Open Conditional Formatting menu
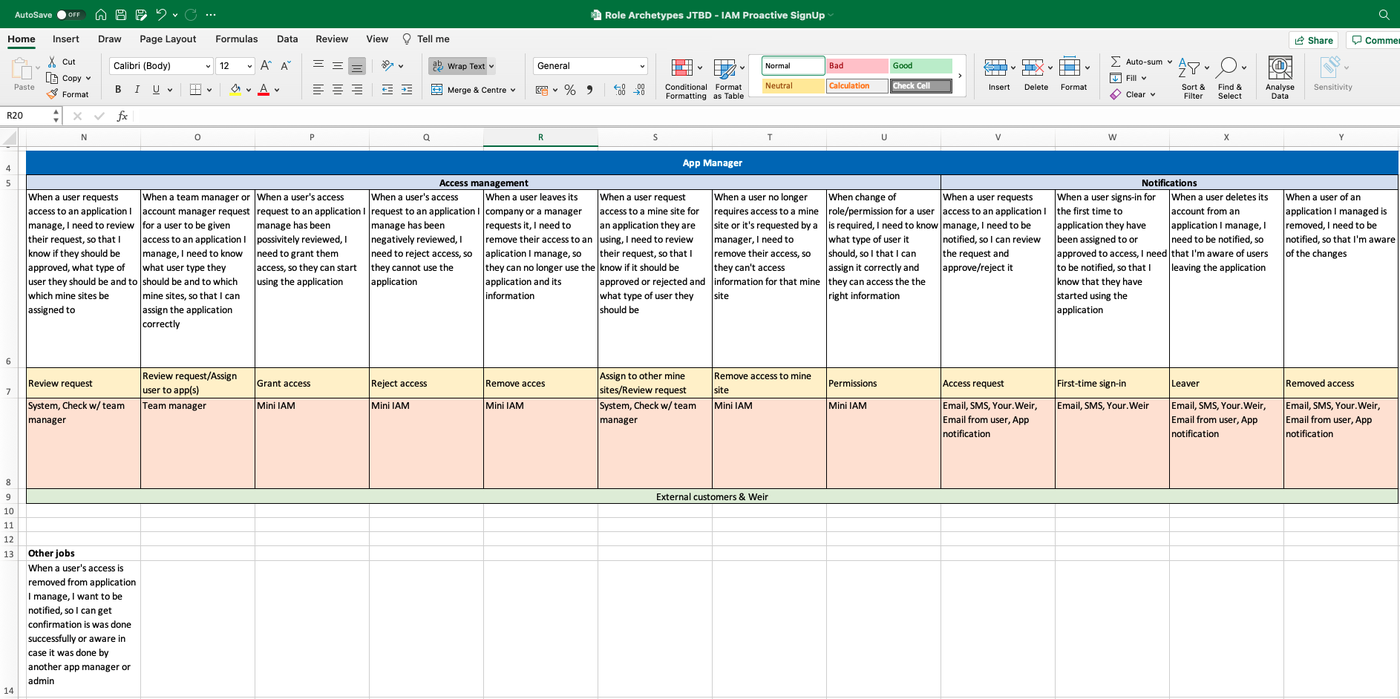Image resolution: width=1400 pixels, height=699 pixels. 686,78
